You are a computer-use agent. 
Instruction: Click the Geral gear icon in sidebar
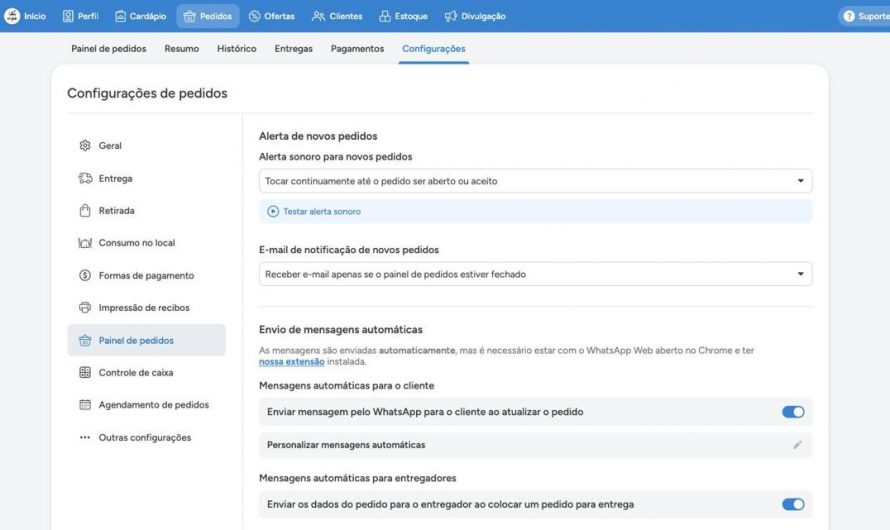tap(85, 145)
